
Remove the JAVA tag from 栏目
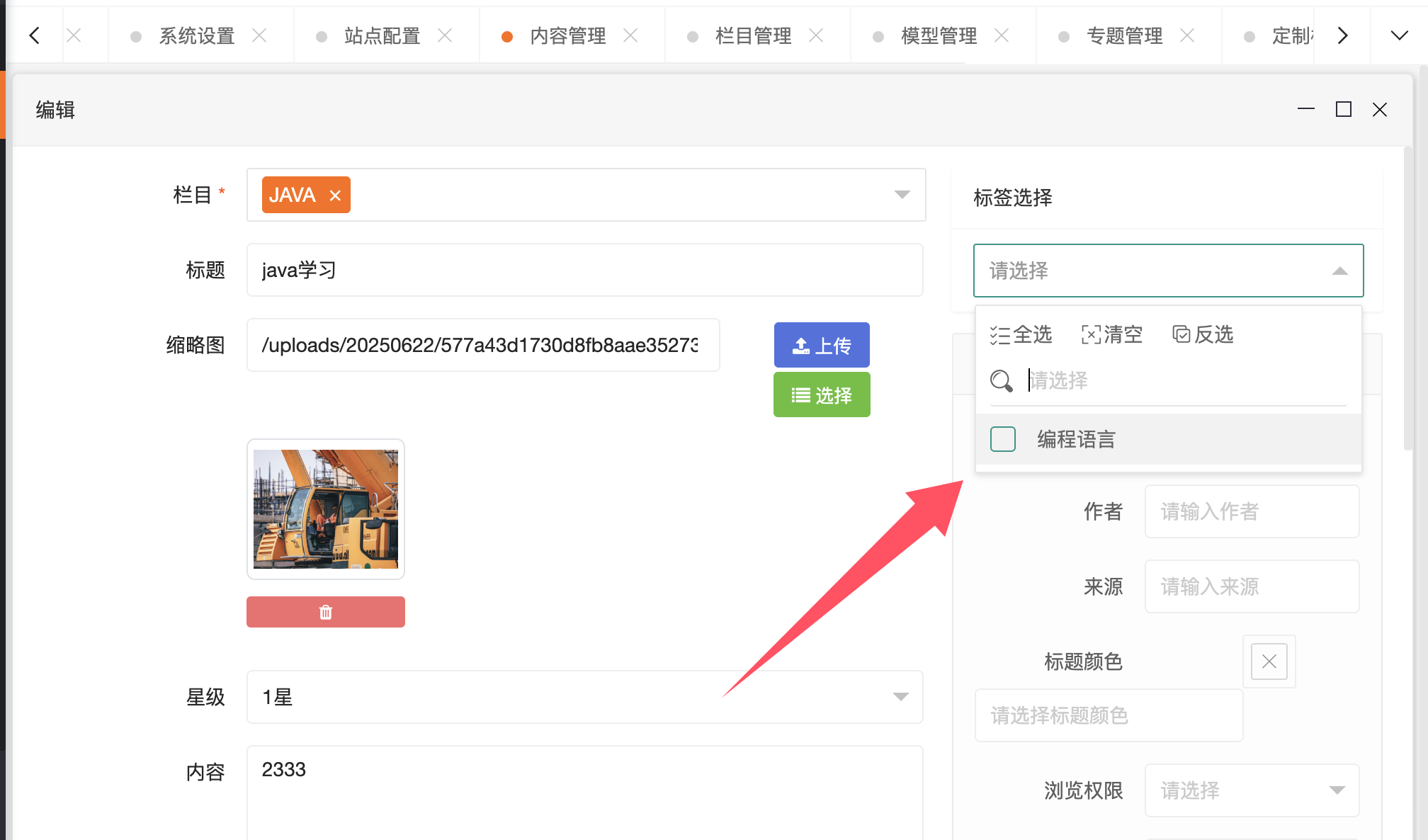point(335,195)
